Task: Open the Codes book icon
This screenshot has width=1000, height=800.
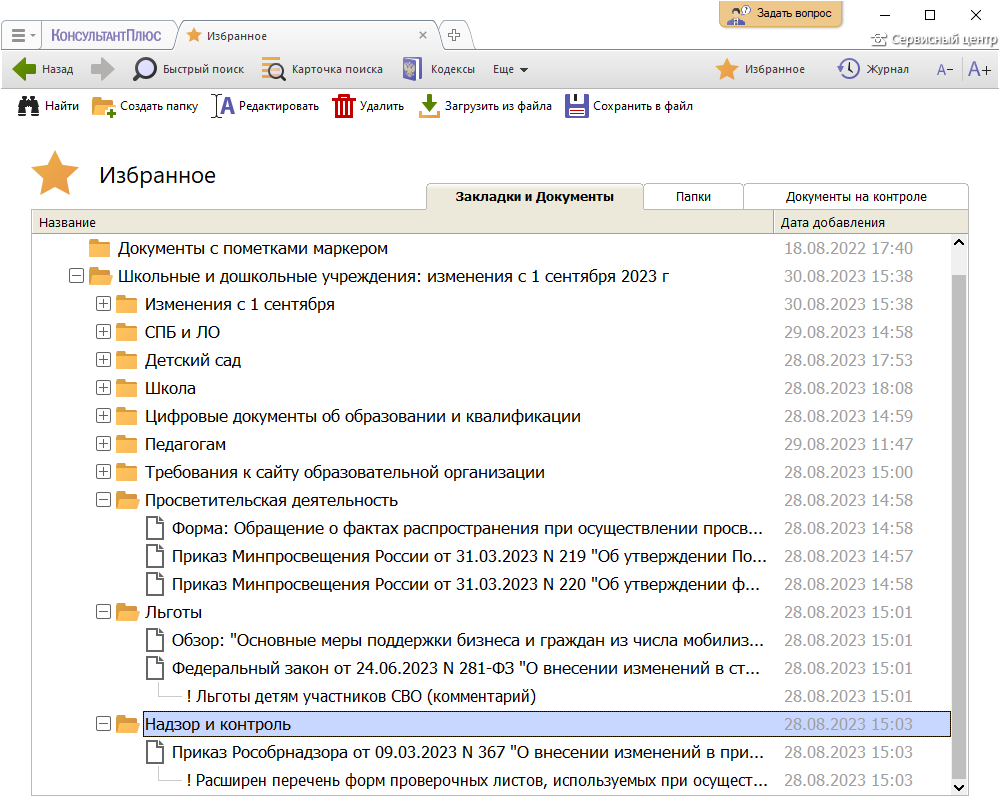Action: click(412, 69)
